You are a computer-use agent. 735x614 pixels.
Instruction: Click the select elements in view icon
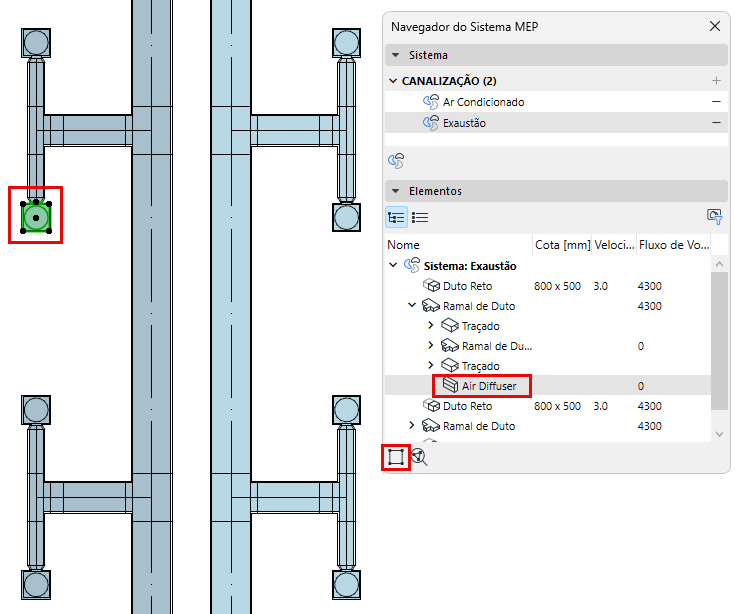point(396,457)
